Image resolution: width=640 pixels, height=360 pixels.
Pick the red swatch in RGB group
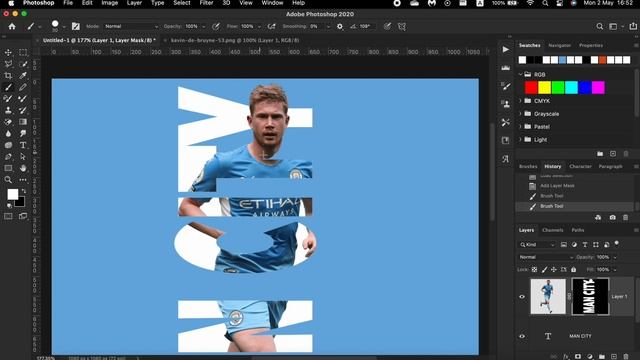point(531,87)
